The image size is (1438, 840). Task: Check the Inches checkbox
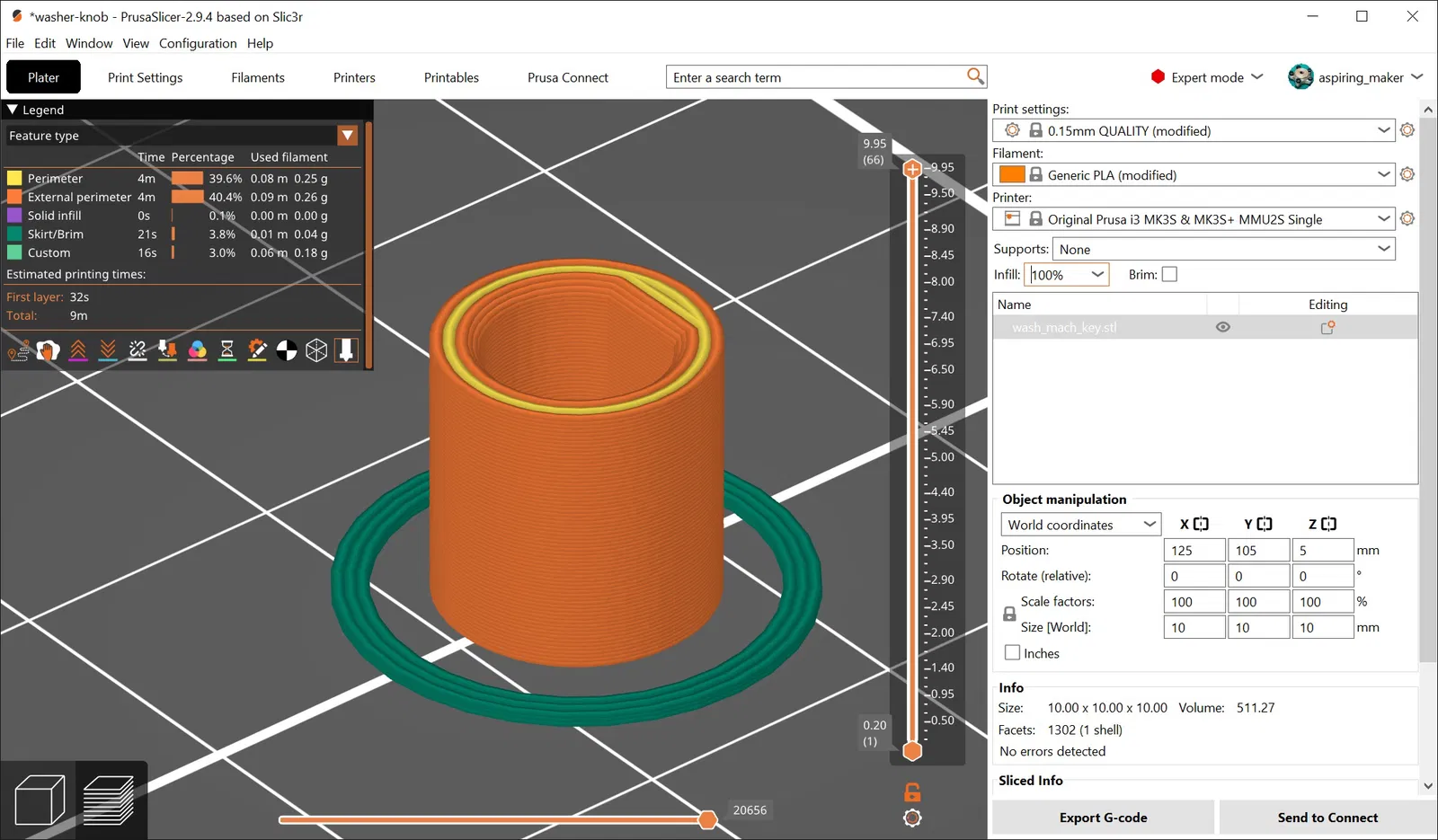tap(1013, 653)
